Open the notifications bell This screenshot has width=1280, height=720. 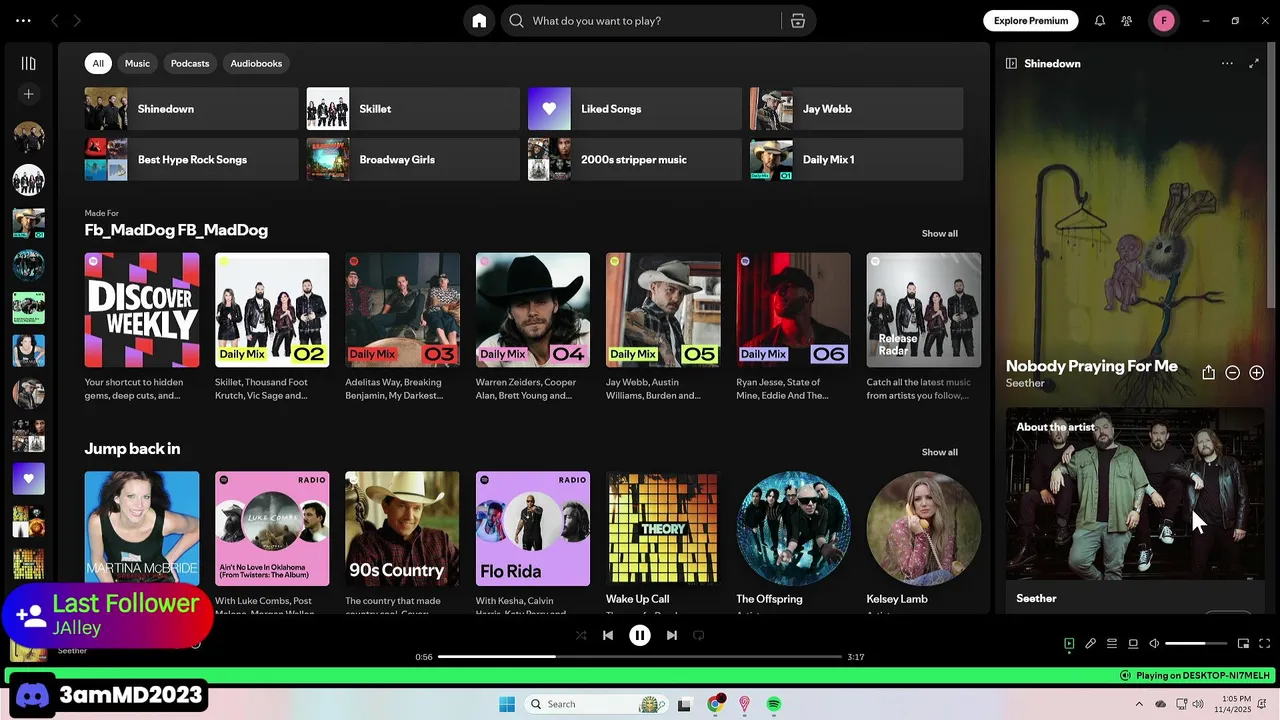pyautogui.click(x=1100, y=21)
